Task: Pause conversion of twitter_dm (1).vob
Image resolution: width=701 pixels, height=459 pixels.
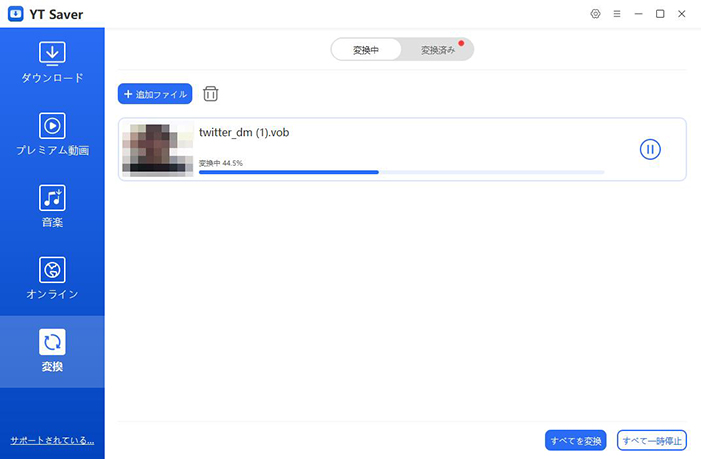Action: (x=650, y=149)
